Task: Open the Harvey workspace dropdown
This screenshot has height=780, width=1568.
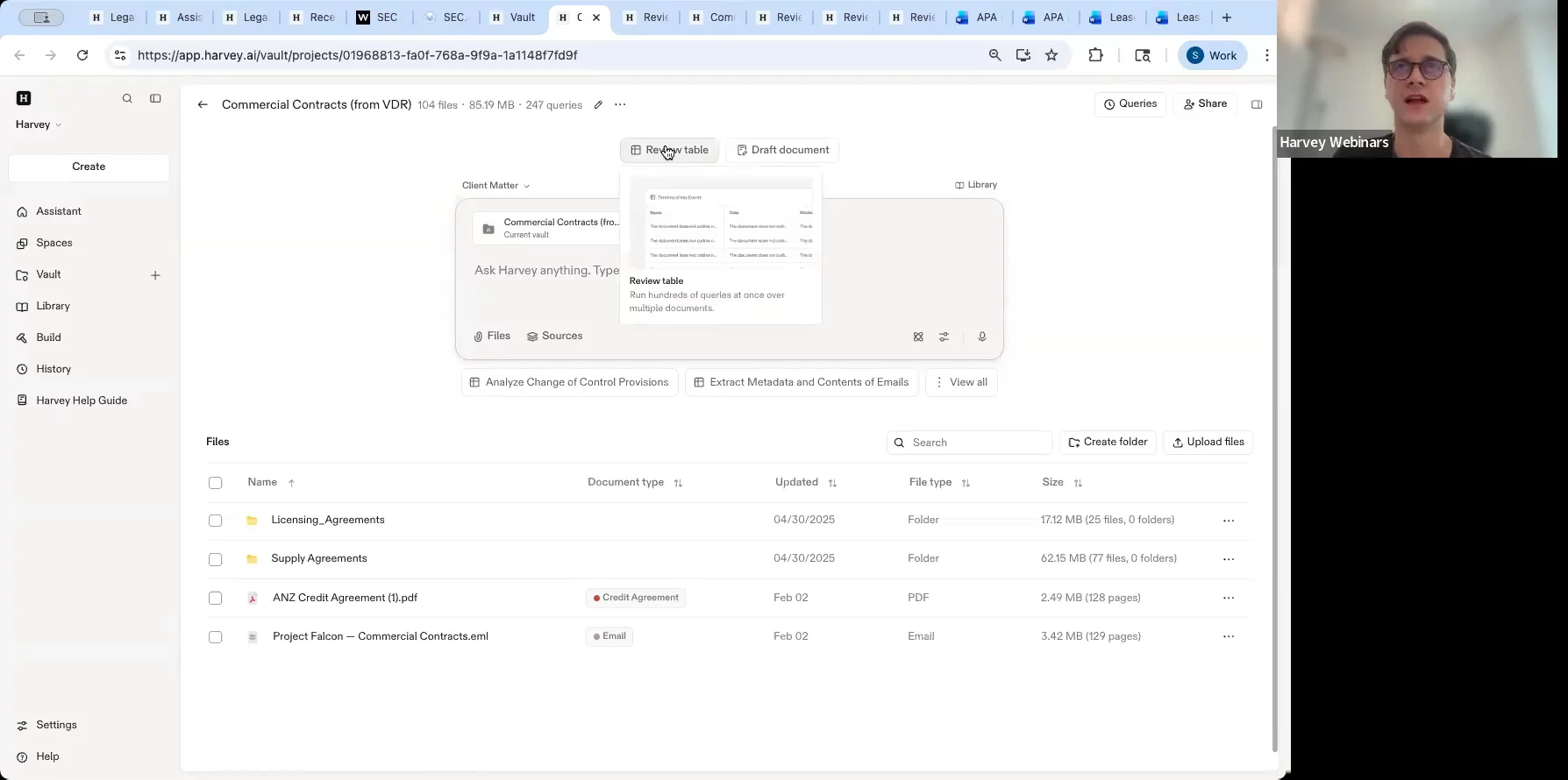Action: tap(39, 124)
